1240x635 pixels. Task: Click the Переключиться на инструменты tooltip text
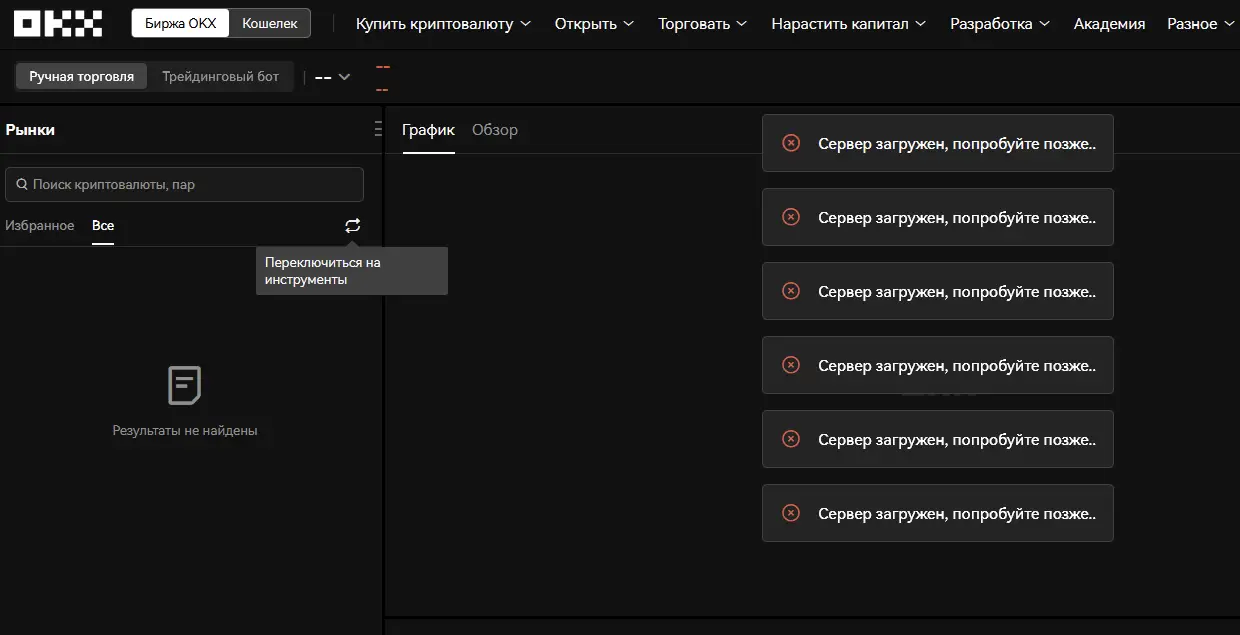pos(322,271)
